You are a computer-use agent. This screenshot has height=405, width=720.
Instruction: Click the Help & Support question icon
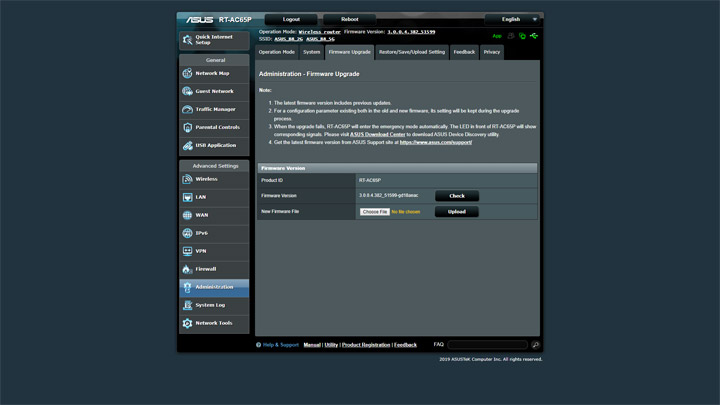pos(259,345)
